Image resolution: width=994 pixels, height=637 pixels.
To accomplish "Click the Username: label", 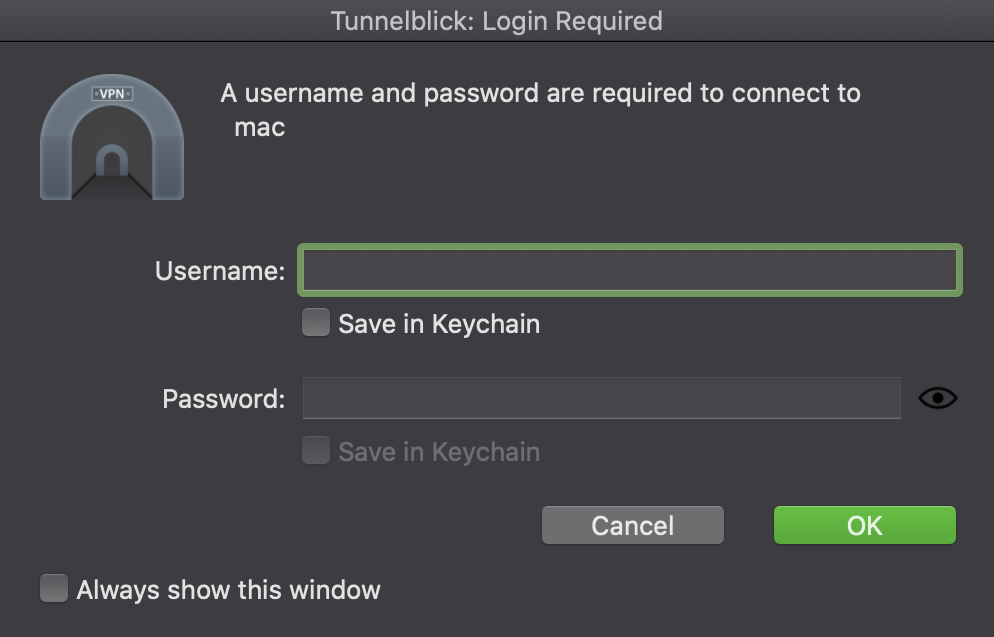I will 220,271.
